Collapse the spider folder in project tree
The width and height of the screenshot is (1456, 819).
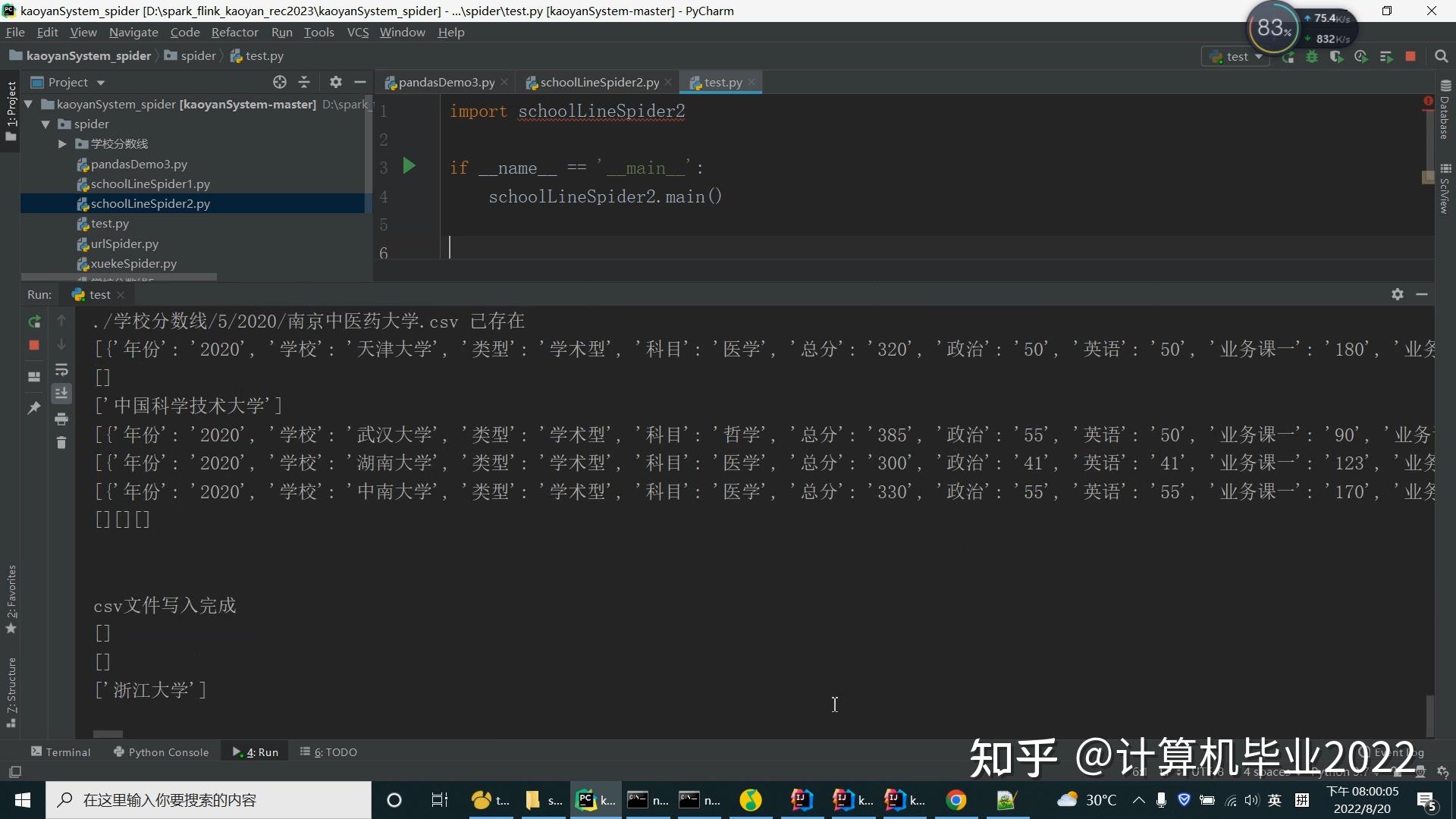click(x=45, y=124)
